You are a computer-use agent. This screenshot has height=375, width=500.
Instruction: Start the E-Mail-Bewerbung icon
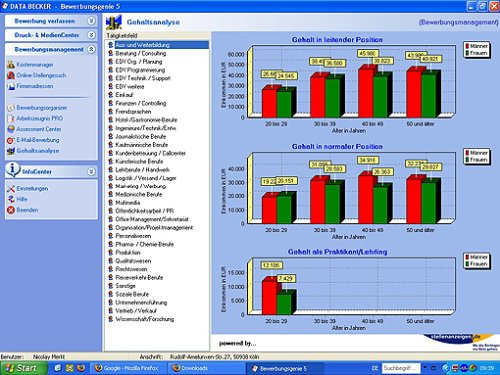point(11,140)
